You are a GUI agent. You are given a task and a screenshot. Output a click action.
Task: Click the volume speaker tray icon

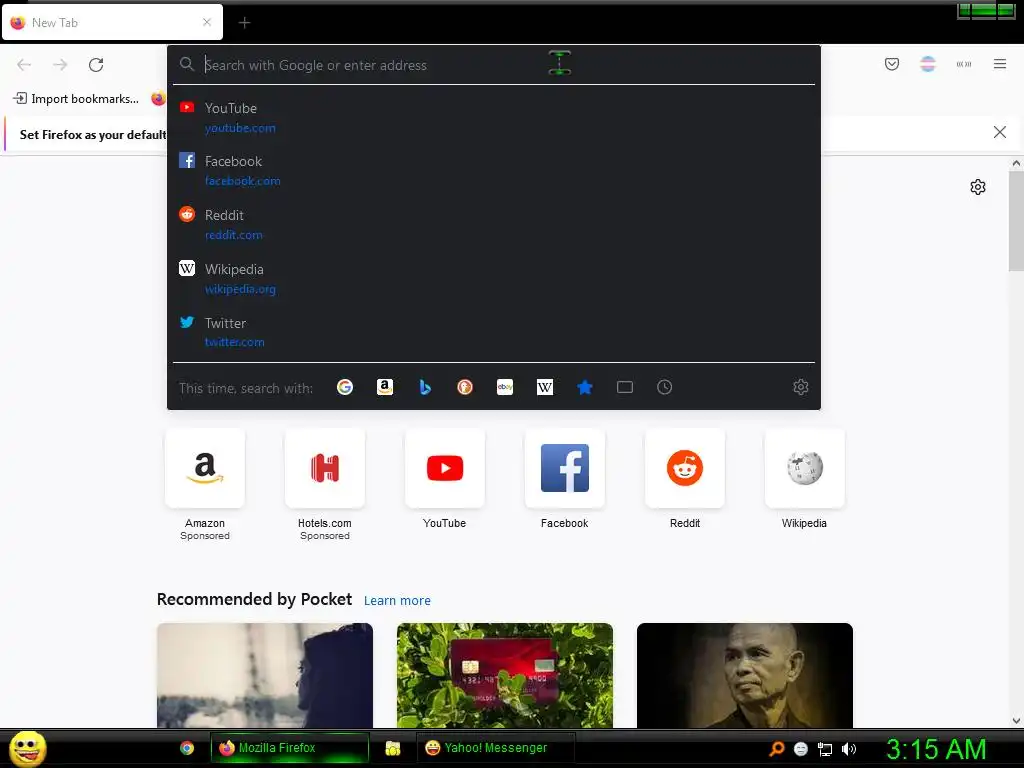point(848,749)
